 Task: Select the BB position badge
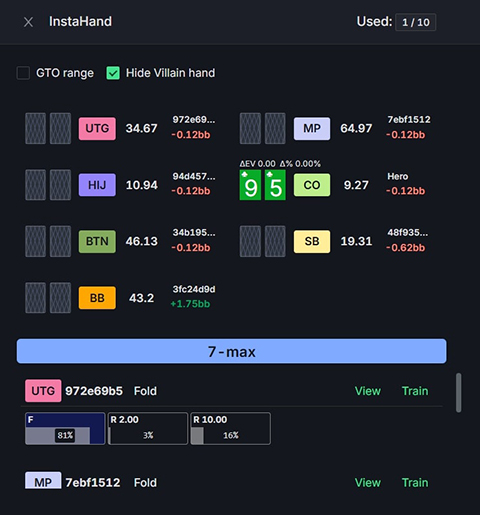[x=97, y=298]
